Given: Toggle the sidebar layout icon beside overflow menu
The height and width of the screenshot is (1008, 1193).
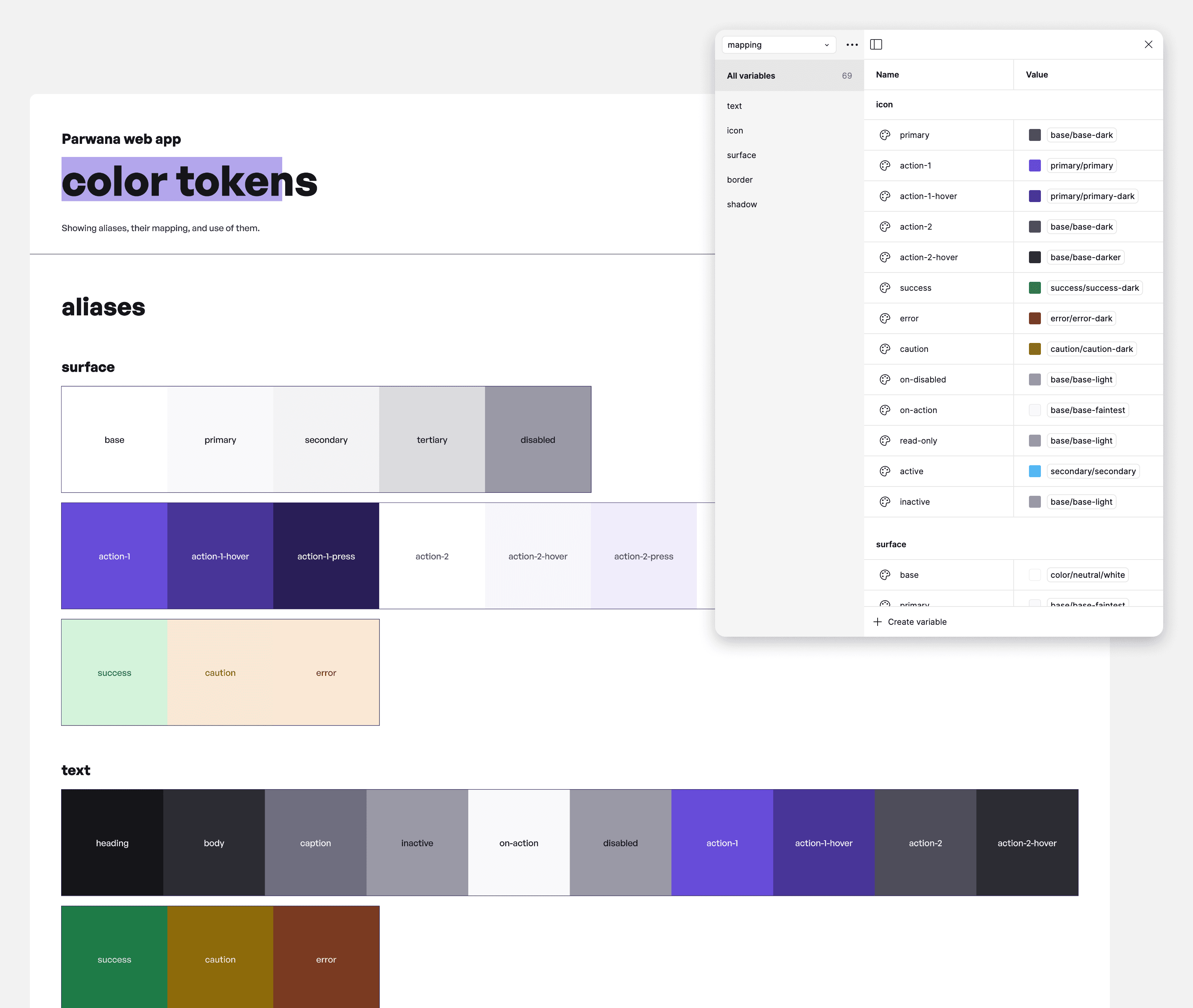Looking at the screenshot, I should pyautogui.click(x=876, y=45).
